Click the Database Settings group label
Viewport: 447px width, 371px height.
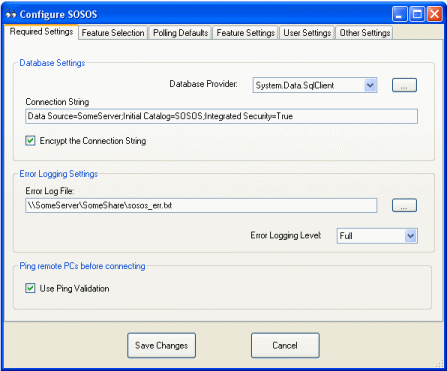(x=52, y=63)
